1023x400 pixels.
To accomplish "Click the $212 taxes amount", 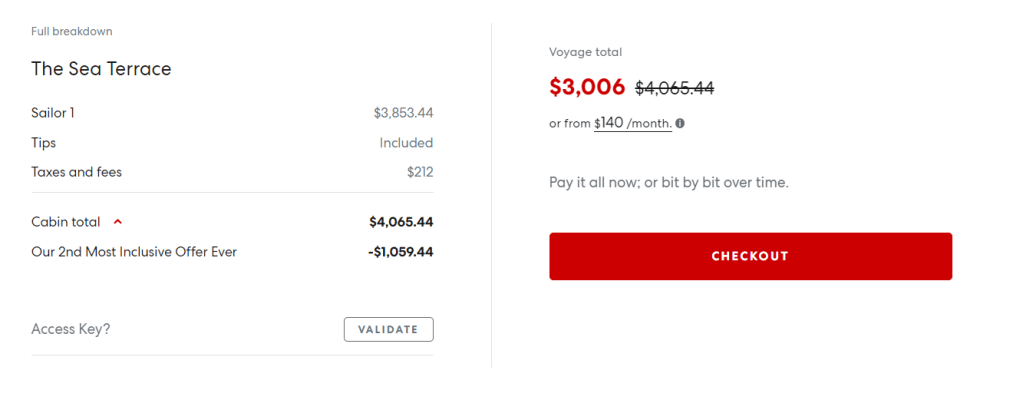I will click(420, 172).
